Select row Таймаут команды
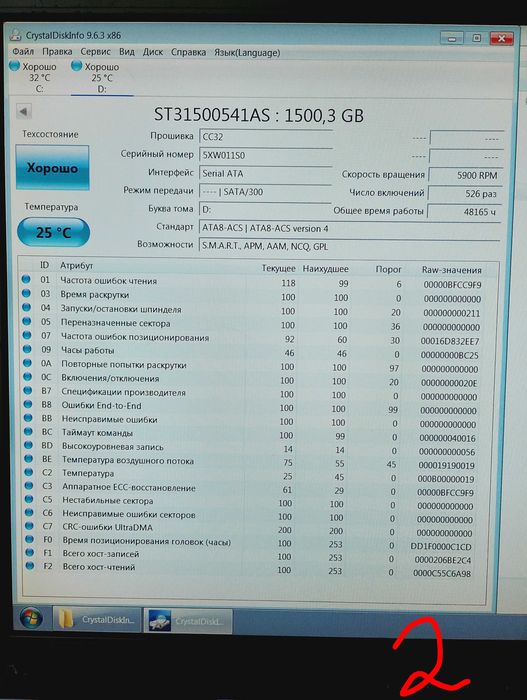The image size is (527, 700). tap(250, 435)
